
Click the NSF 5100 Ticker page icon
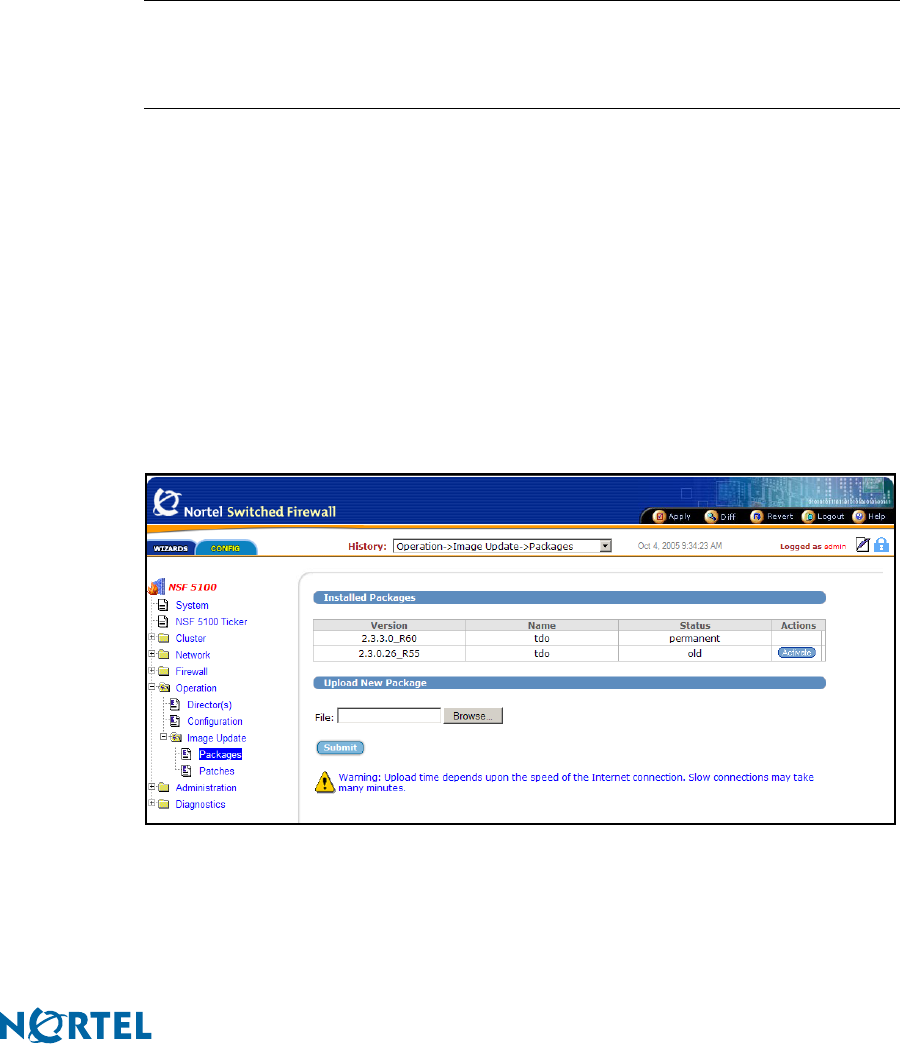(x=163, y=621)
